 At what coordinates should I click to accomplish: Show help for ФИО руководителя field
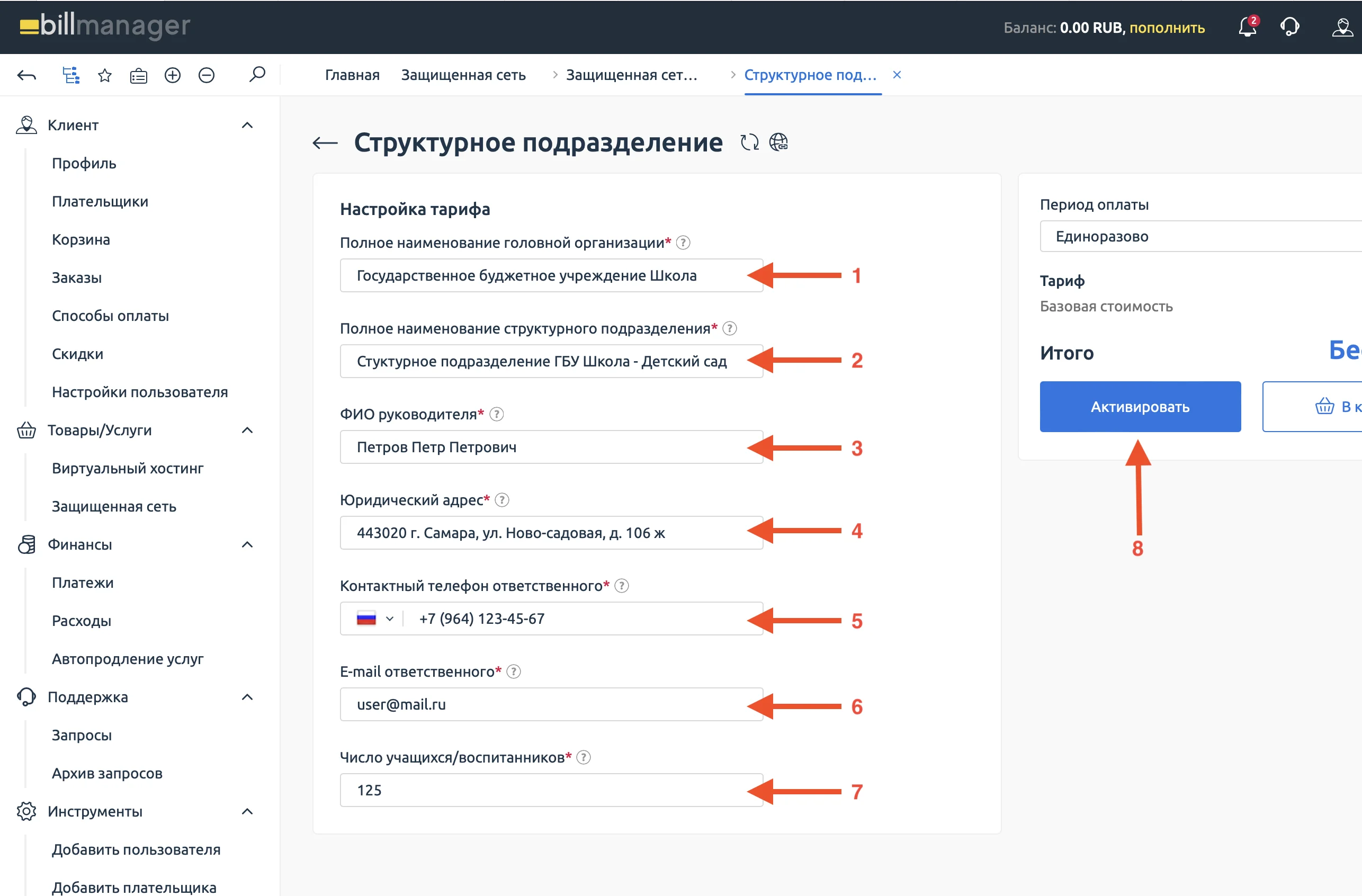(x=496, y=414)
